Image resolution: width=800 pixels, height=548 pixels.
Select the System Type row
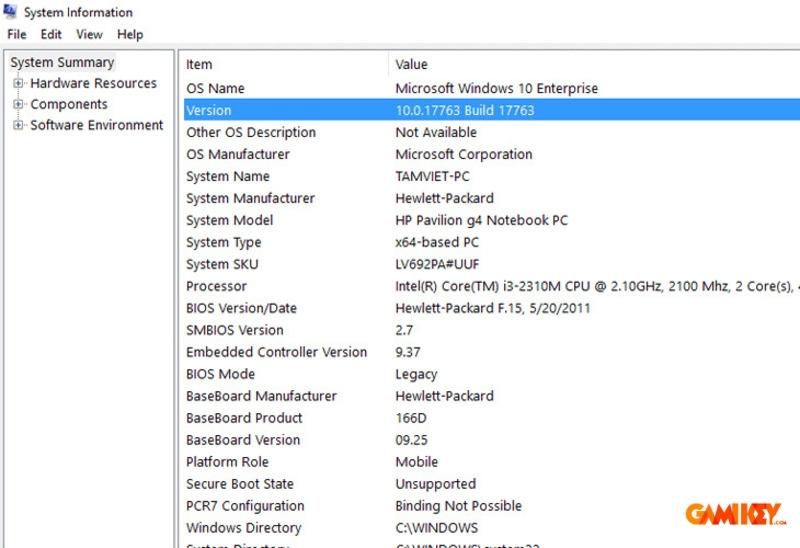coord(492,242)
